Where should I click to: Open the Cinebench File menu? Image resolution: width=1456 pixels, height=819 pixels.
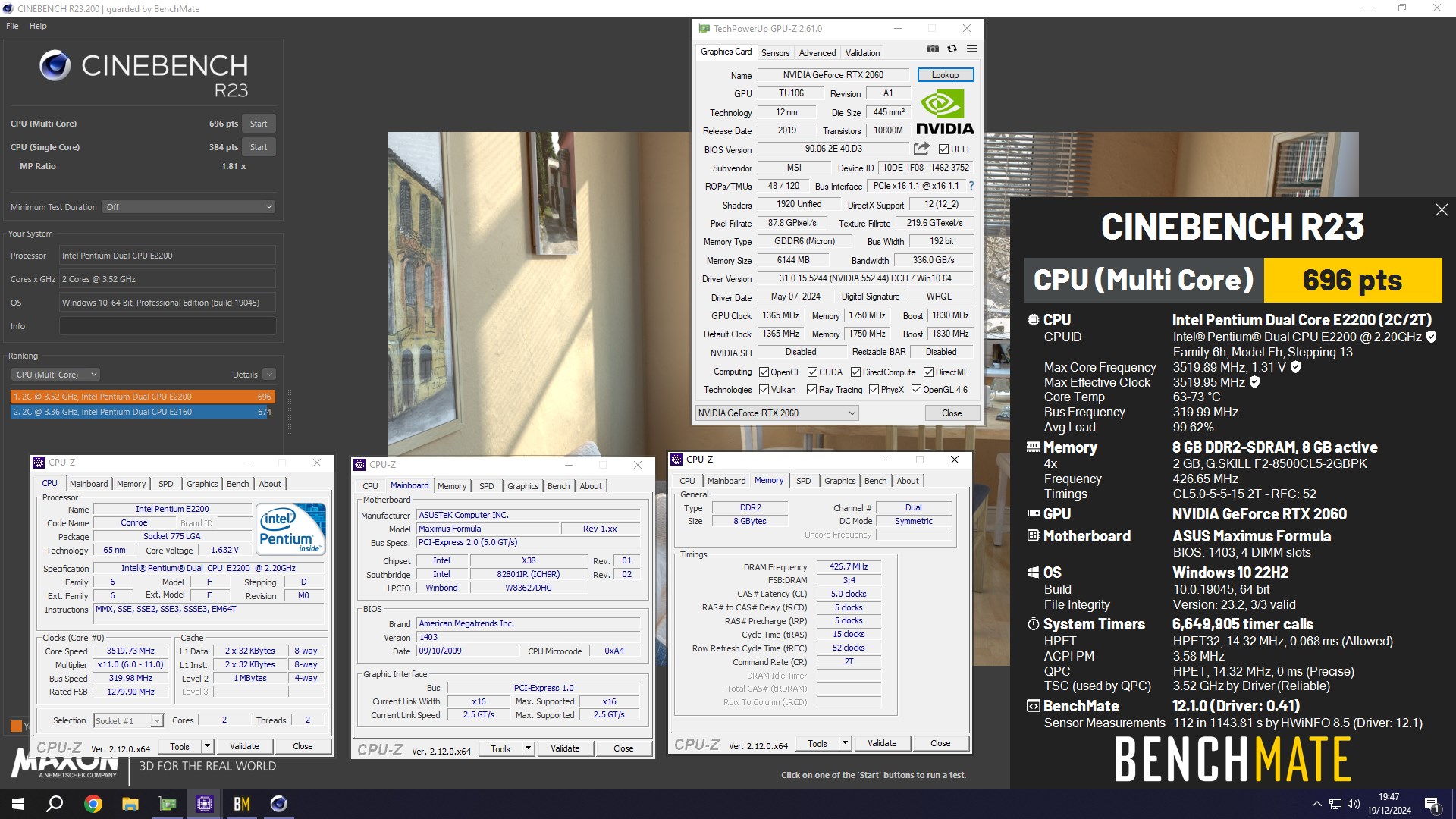click(x=12, y=26)
